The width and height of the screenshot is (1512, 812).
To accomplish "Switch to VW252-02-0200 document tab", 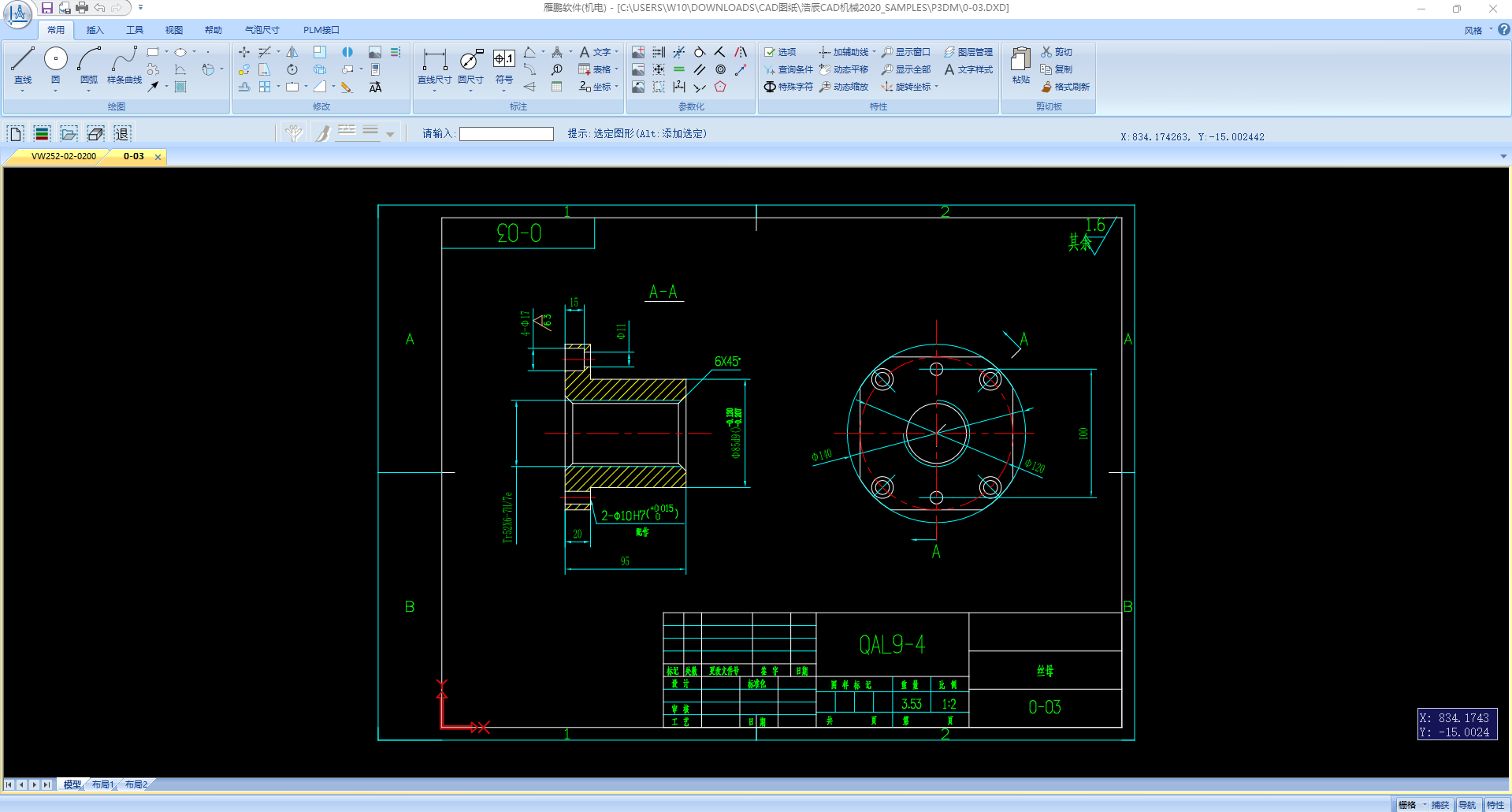I will (64, 156).
